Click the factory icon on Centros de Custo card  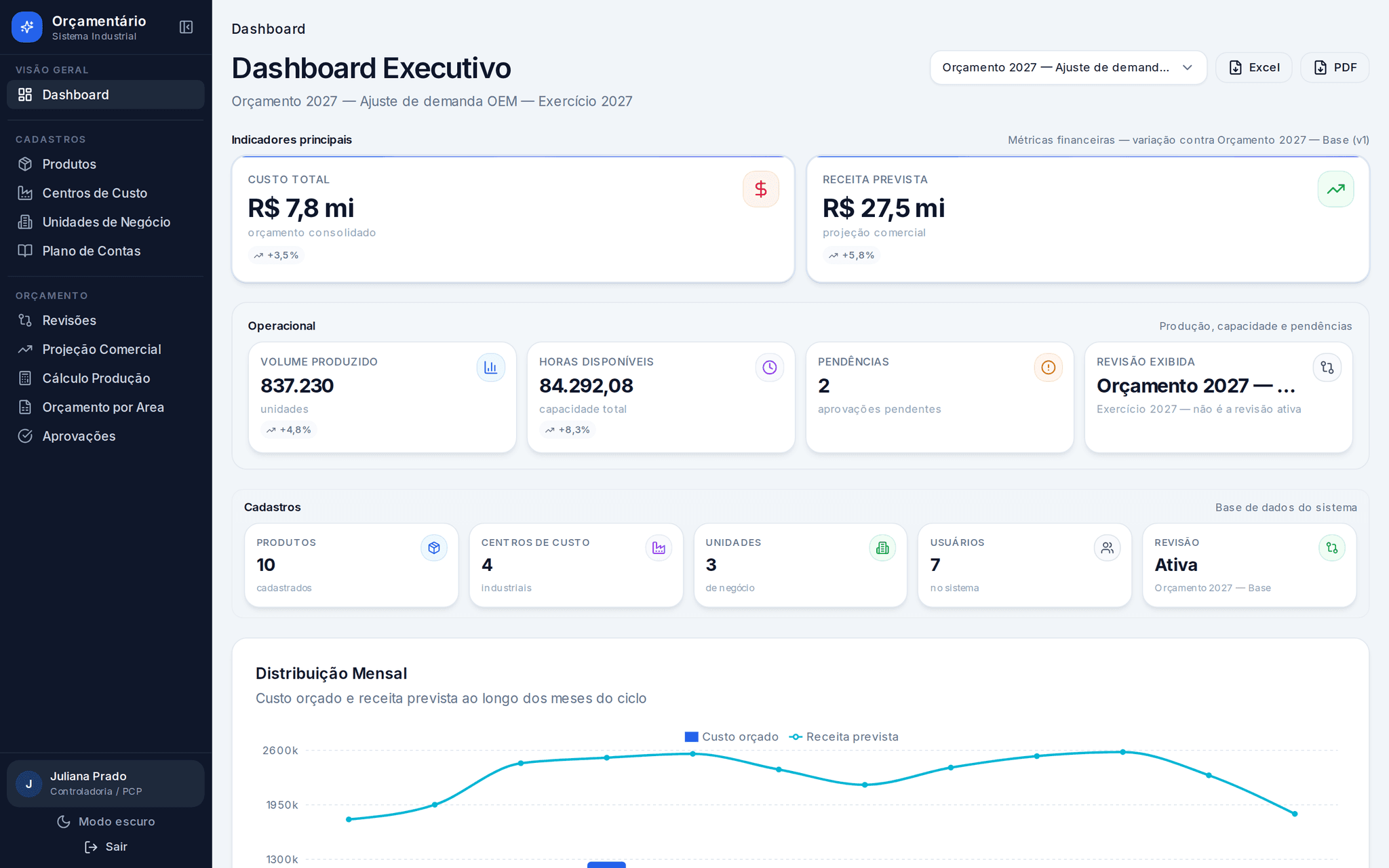(x=659, y=548)
